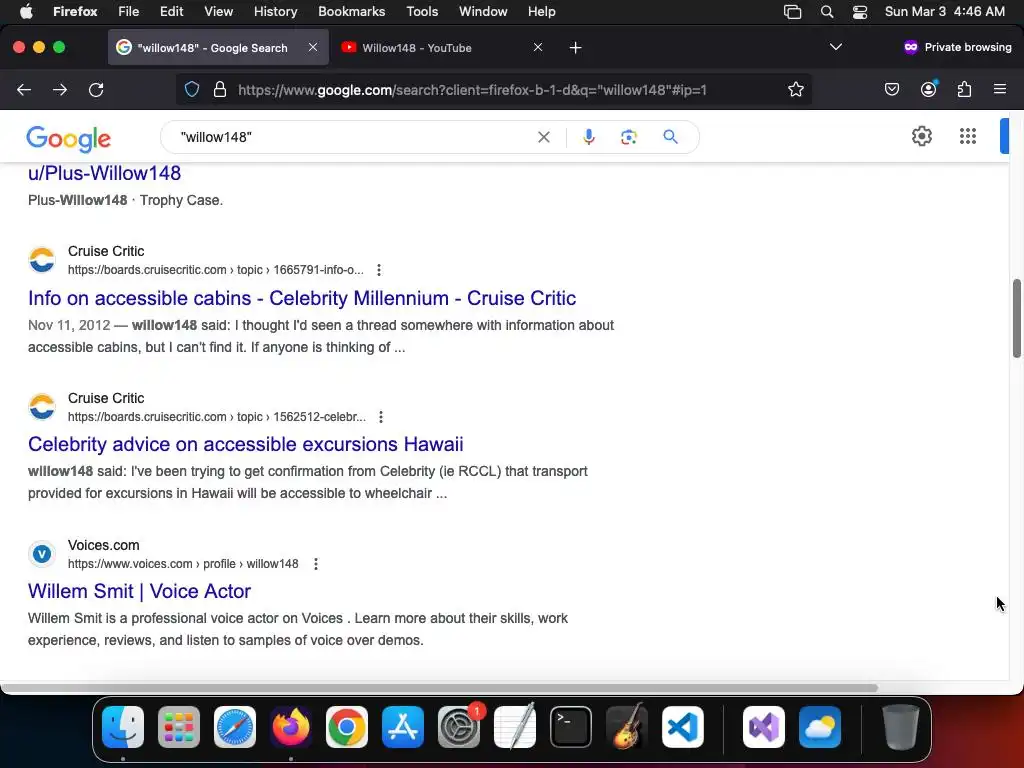This screenshot has width=1024, height=768.
Task: Open the Pocket save icon
Action: (x=892, y=89)
